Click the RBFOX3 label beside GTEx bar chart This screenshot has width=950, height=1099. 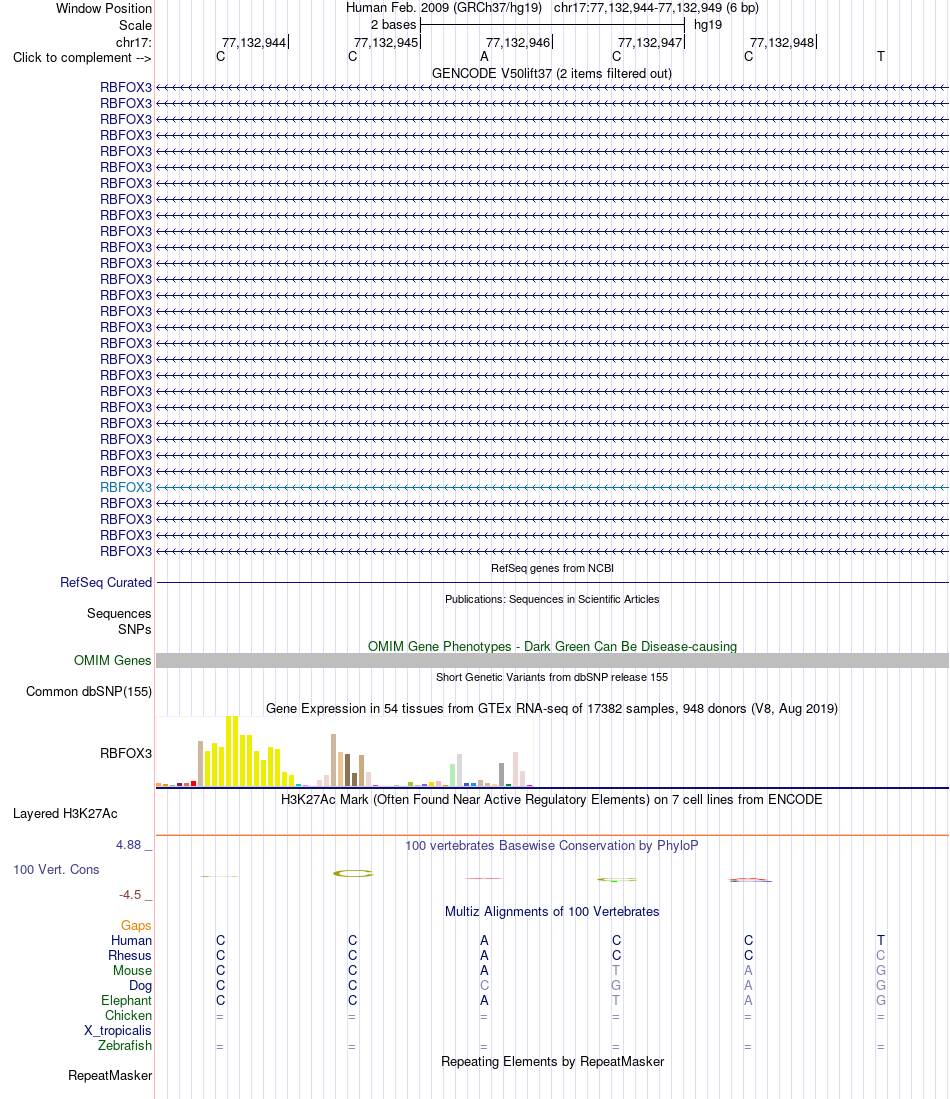click(x=125, y=753)
